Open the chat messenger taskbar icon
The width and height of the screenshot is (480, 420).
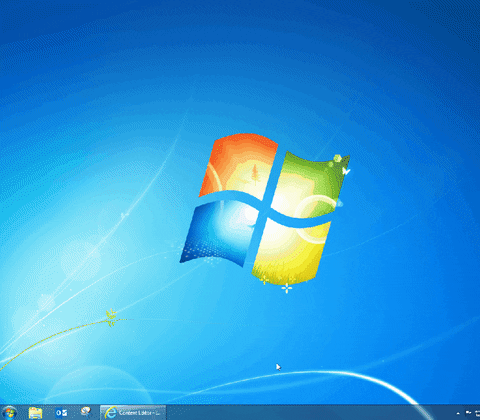tap(86, 412)
